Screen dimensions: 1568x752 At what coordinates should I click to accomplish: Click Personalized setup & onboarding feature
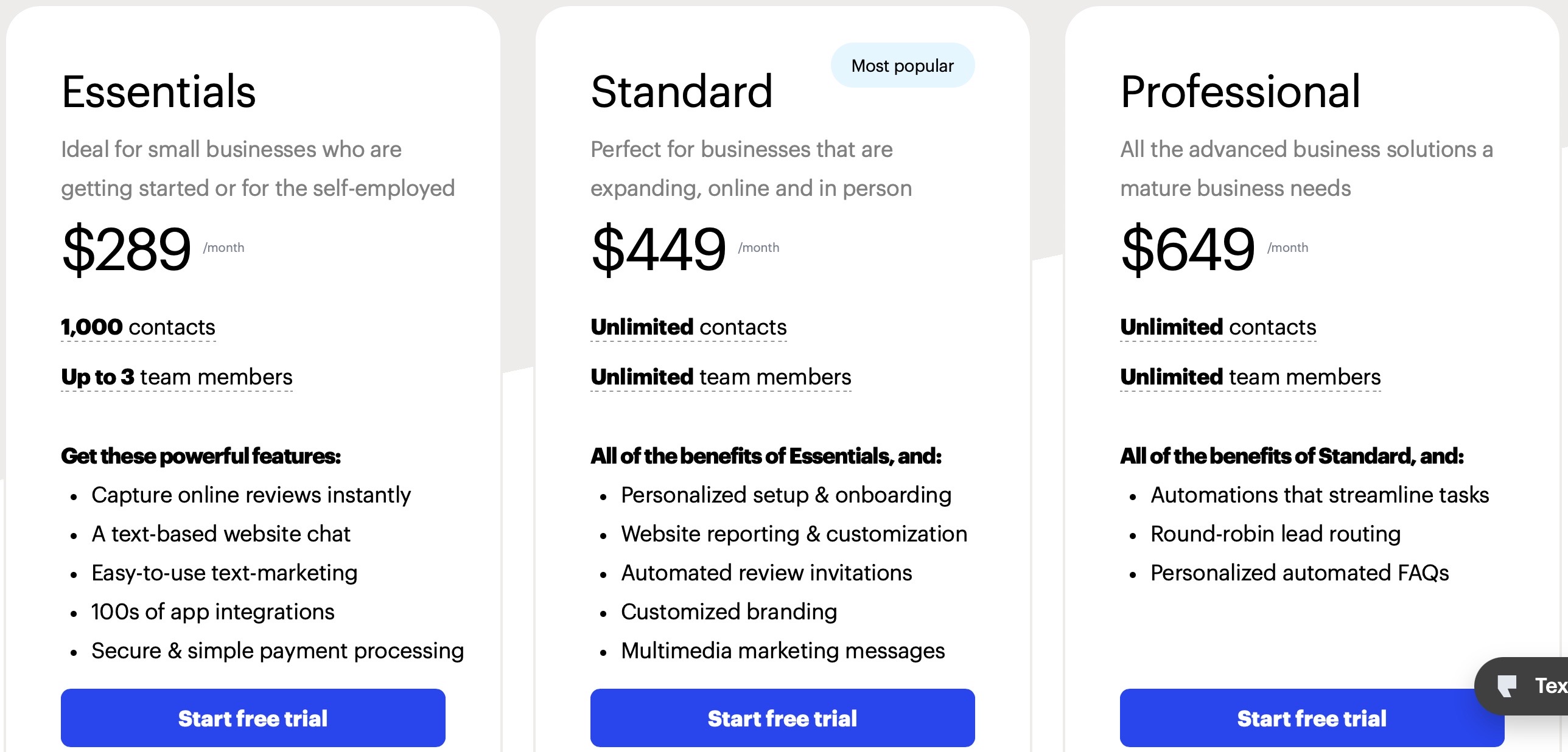tap(786, 495)
